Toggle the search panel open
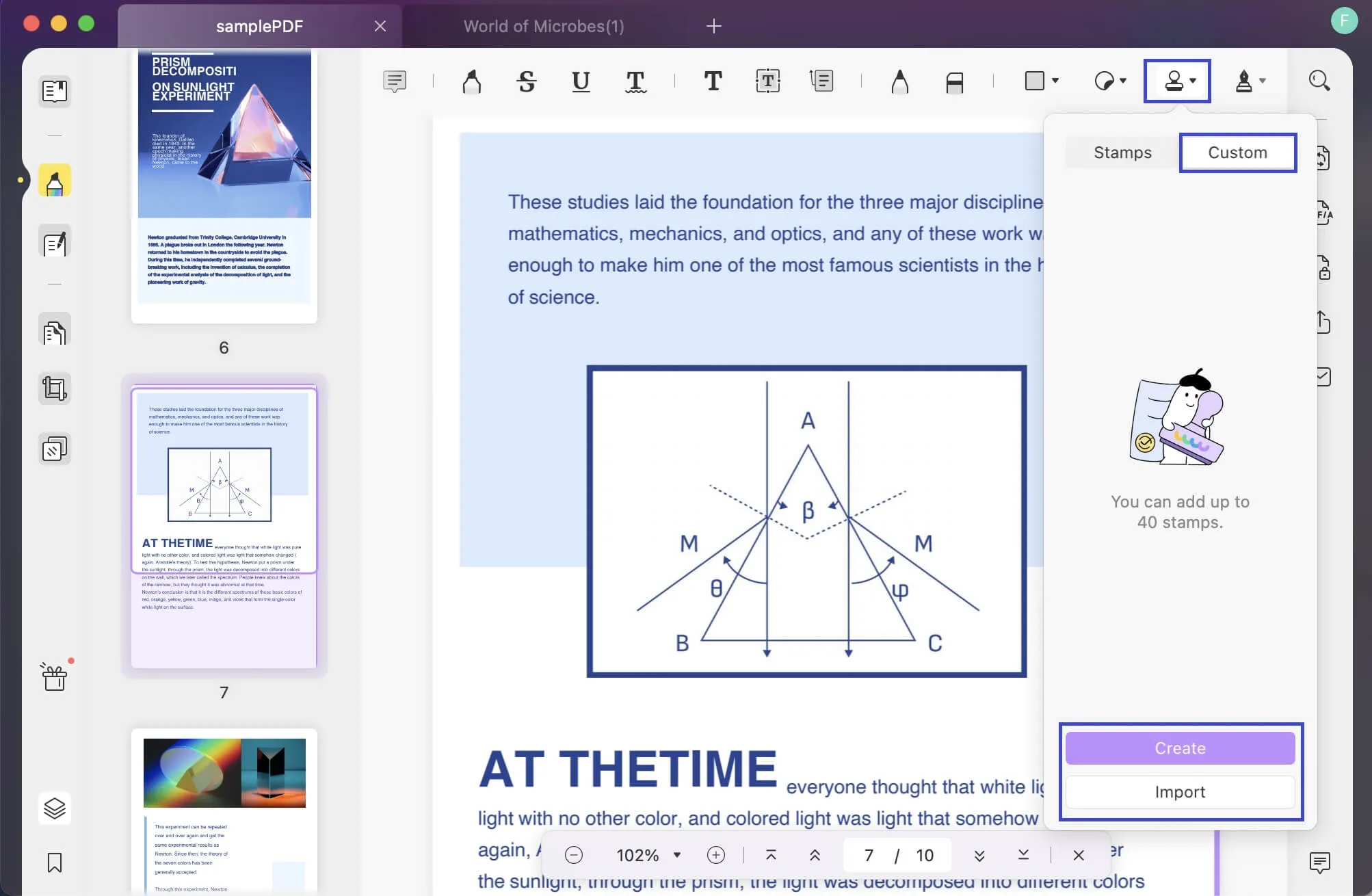Screen dimensions: 1372x896 coord(1321,81)
